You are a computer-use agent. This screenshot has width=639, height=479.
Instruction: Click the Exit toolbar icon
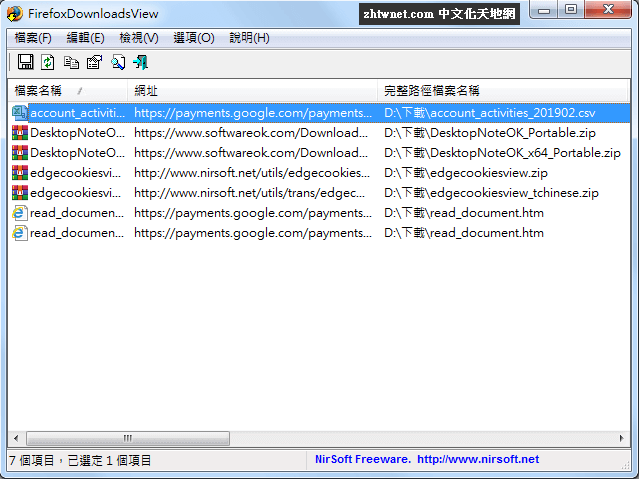coord(141,62)
